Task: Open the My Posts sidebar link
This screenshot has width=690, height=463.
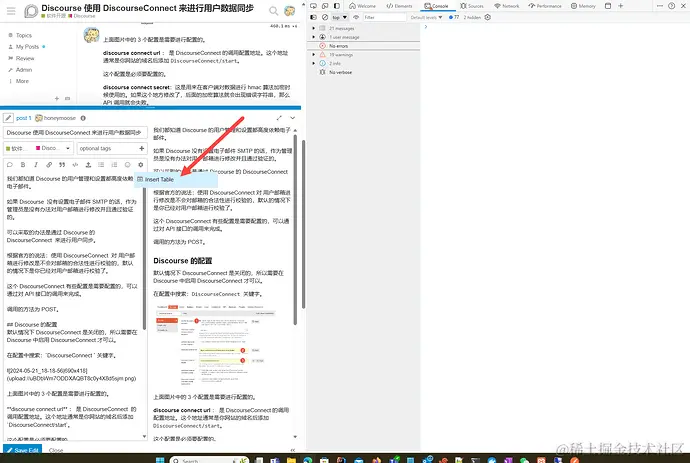Action: [27, 47]
